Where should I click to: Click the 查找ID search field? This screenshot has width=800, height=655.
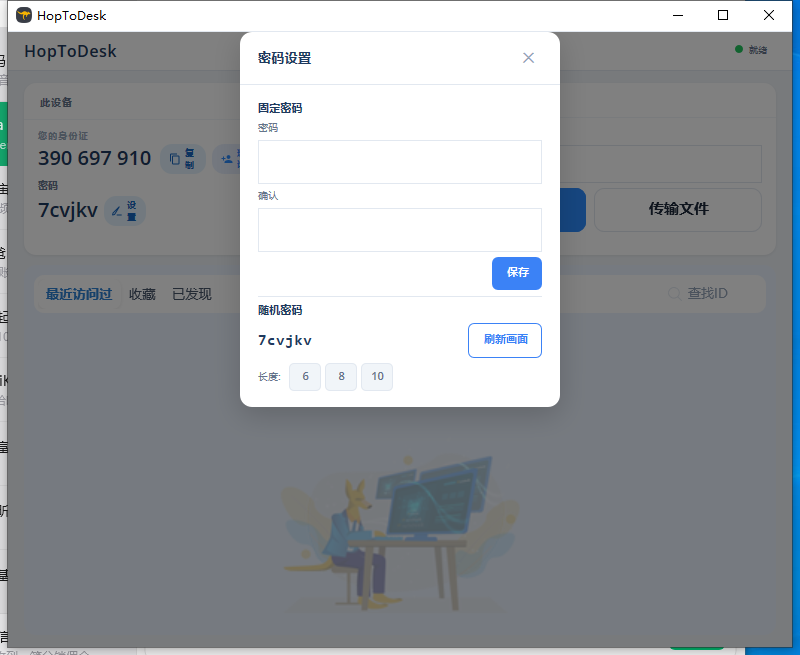[x=707, y=293]
